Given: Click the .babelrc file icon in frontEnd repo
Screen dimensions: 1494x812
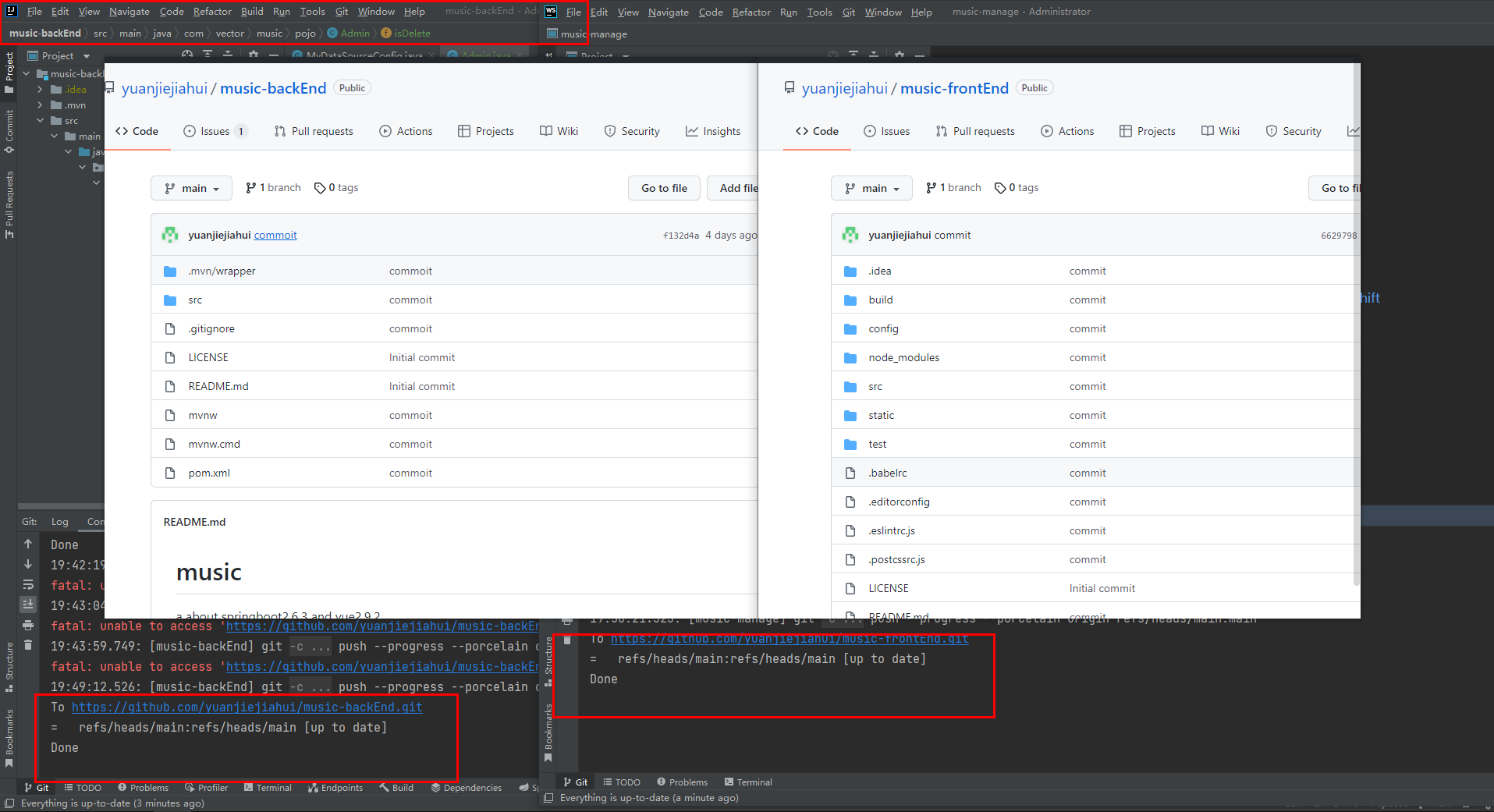Looking at the screenshot, I should point(850,473).
